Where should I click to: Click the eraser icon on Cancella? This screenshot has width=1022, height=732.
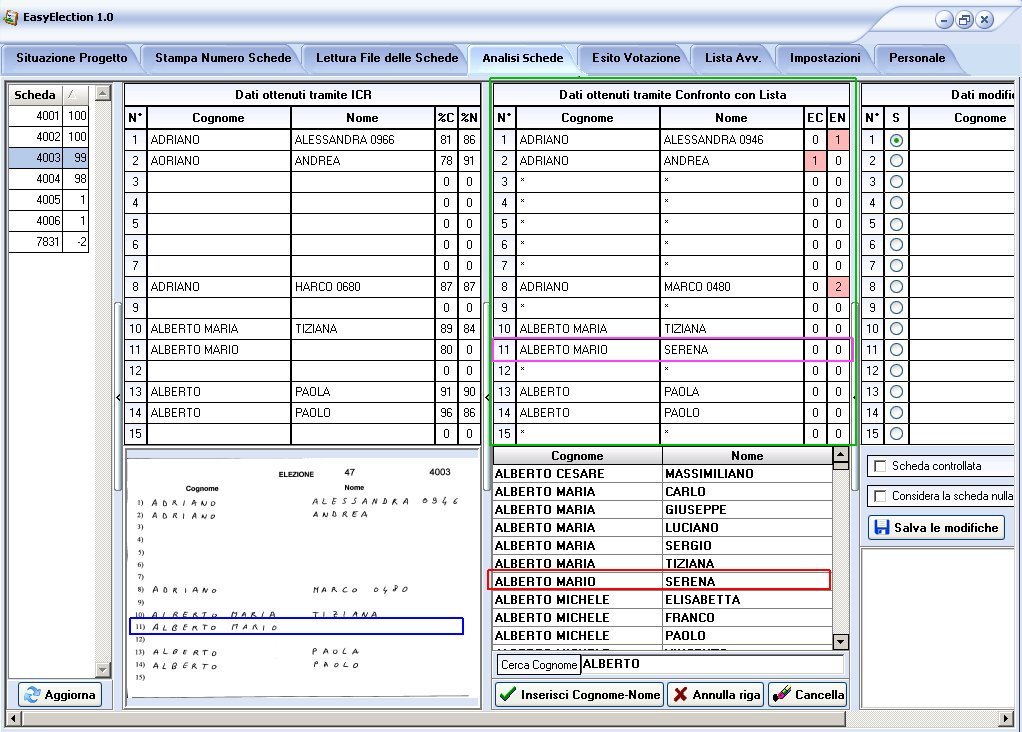pos(781,695)
